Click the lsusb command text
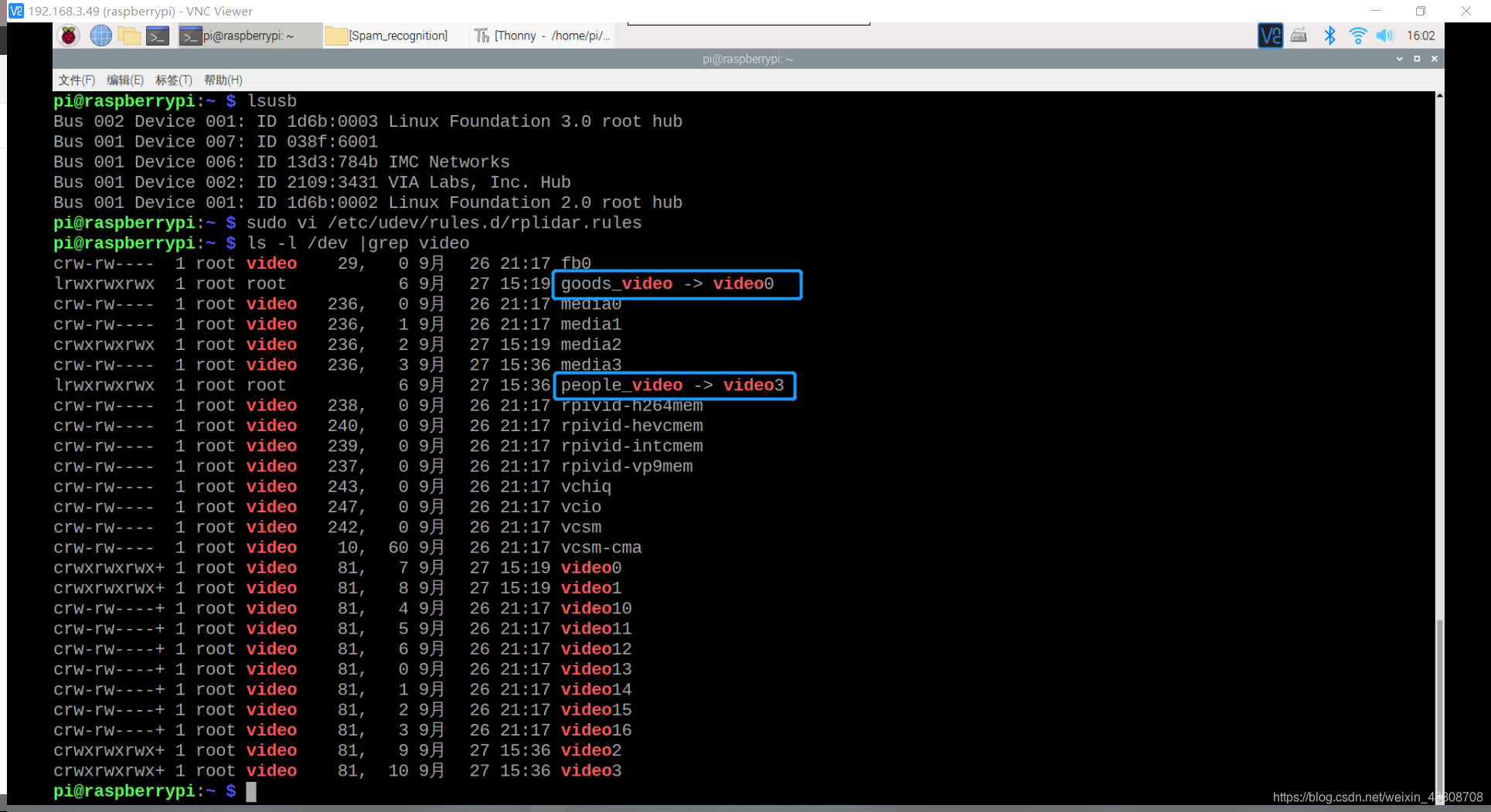Viewport: 1491px width, 812px height. [x=272, y=101]
